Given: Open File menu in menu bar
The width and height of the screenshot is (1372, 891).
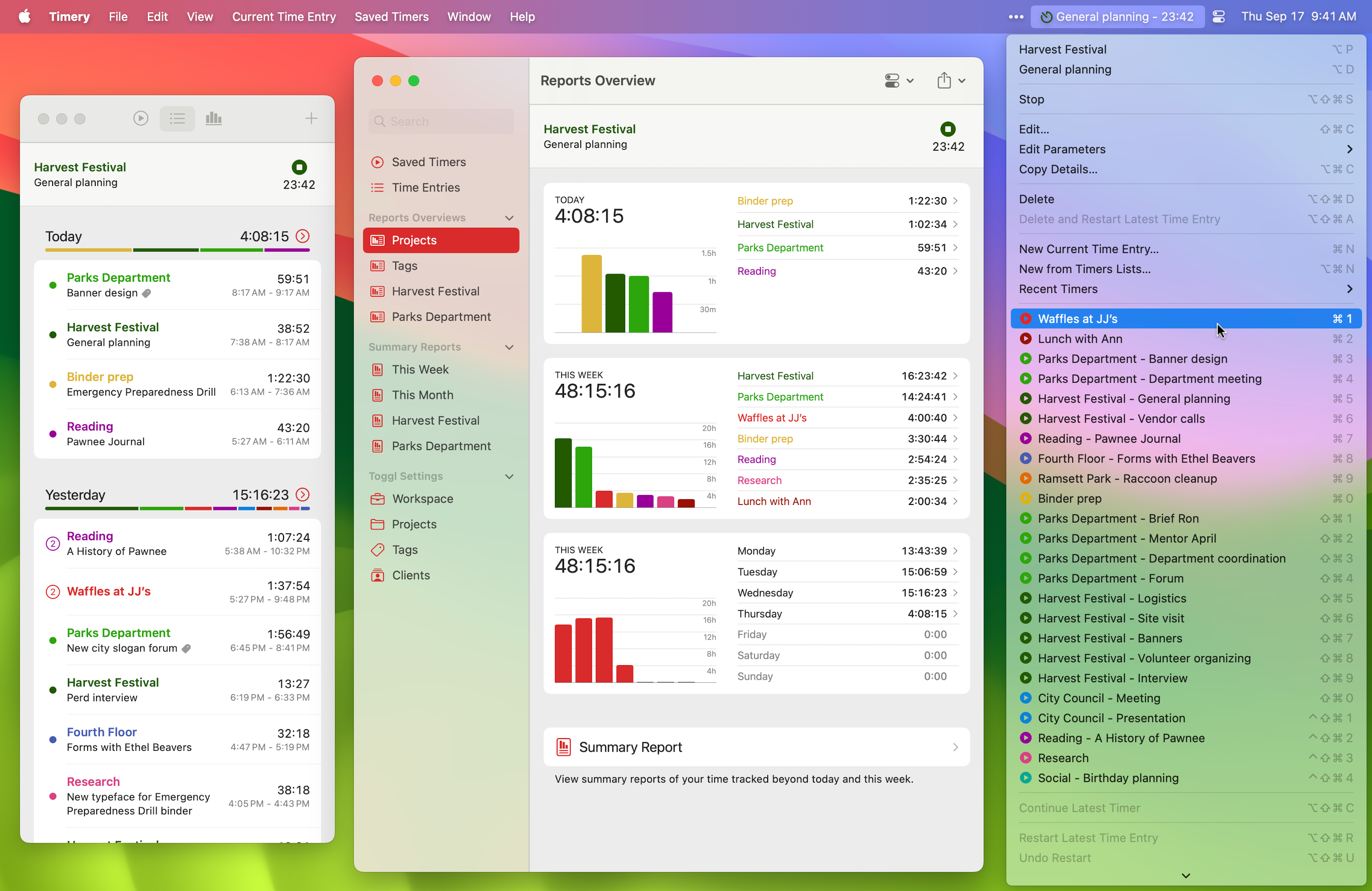Looking at the screenshot, I should [118, 17].
